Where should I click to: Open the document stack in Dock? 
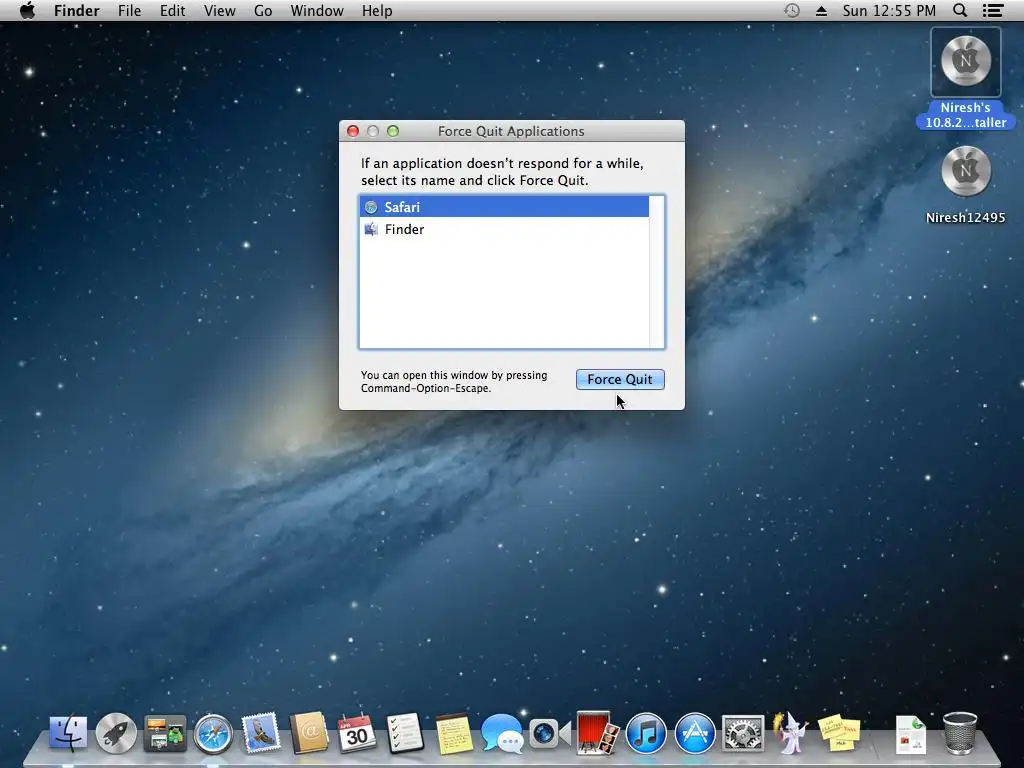(911, 734)
